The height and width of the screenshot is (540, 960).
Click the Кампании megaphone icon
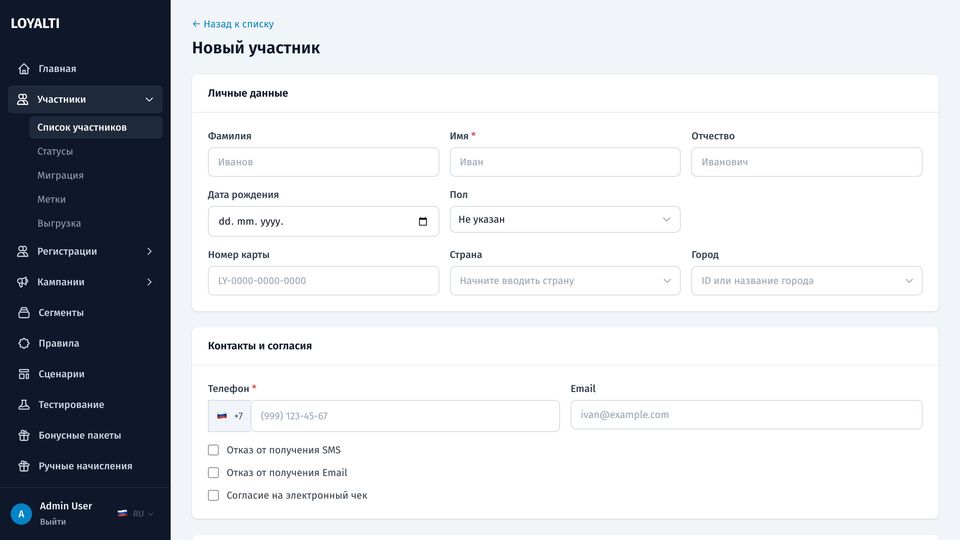click(23, 282)
